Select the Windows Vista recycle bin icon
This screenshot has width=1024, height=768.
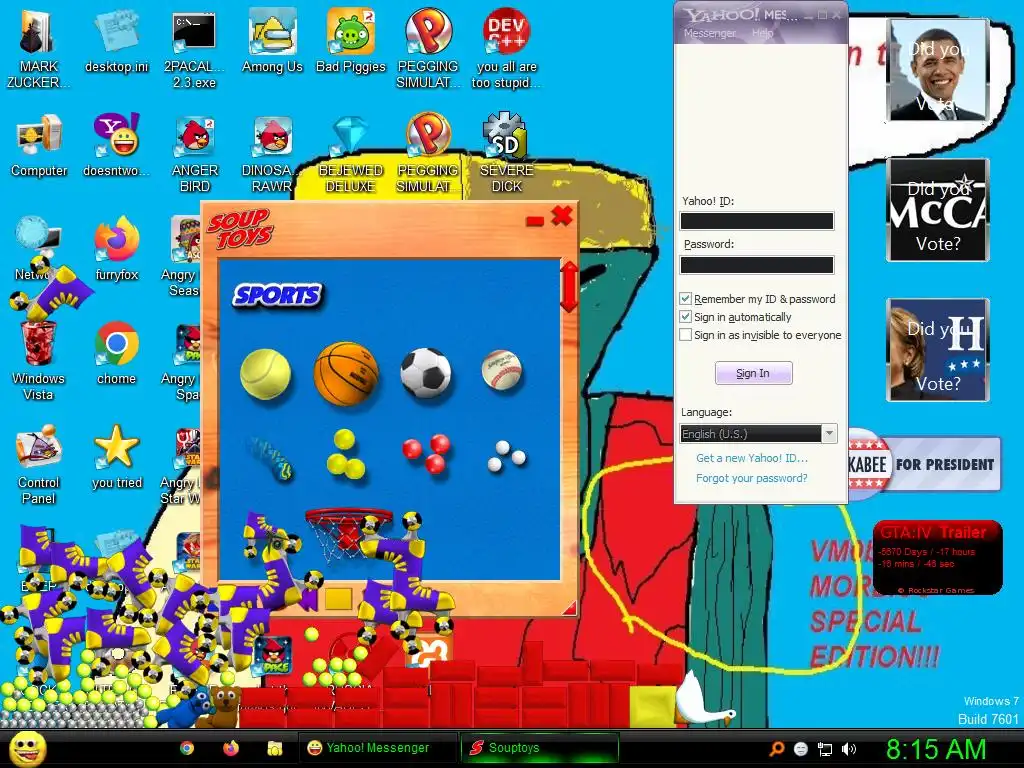point(38,360)
